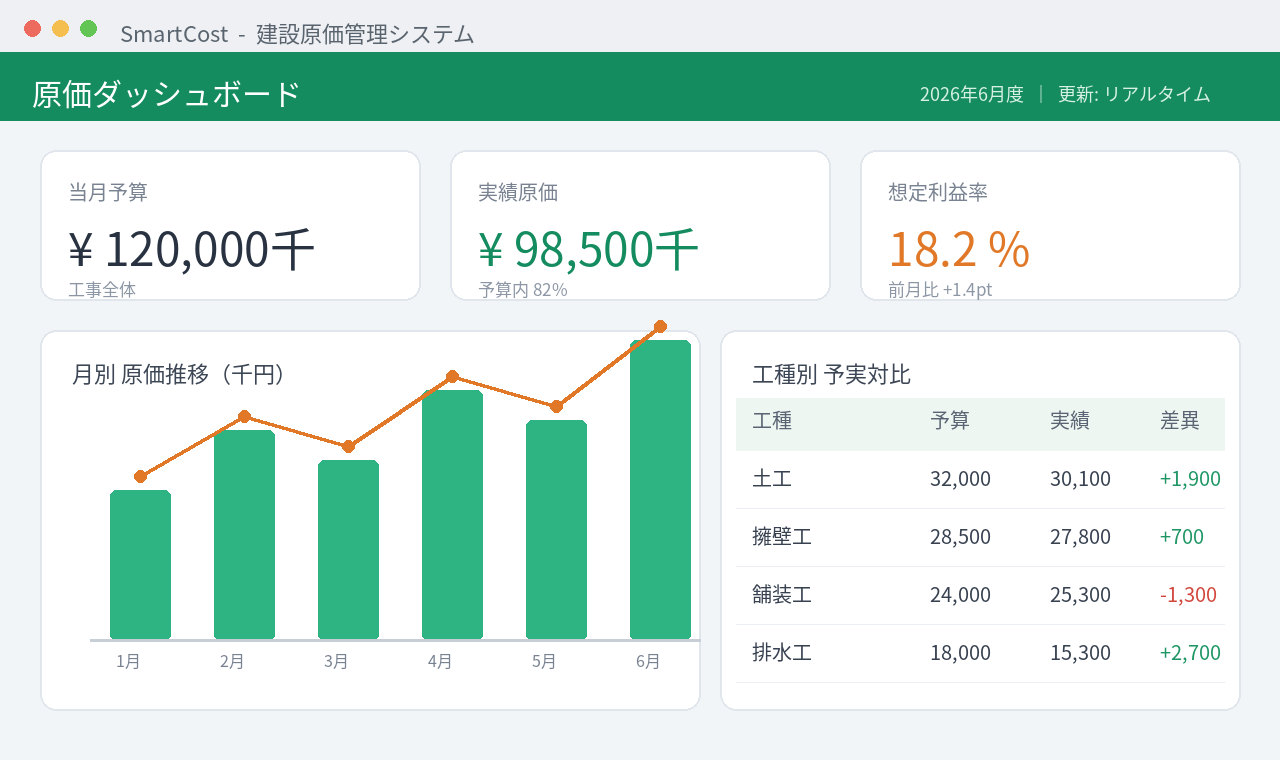Click the 差異 column header
Viewport: 1280px width, 760px height.
(1180, 421)
